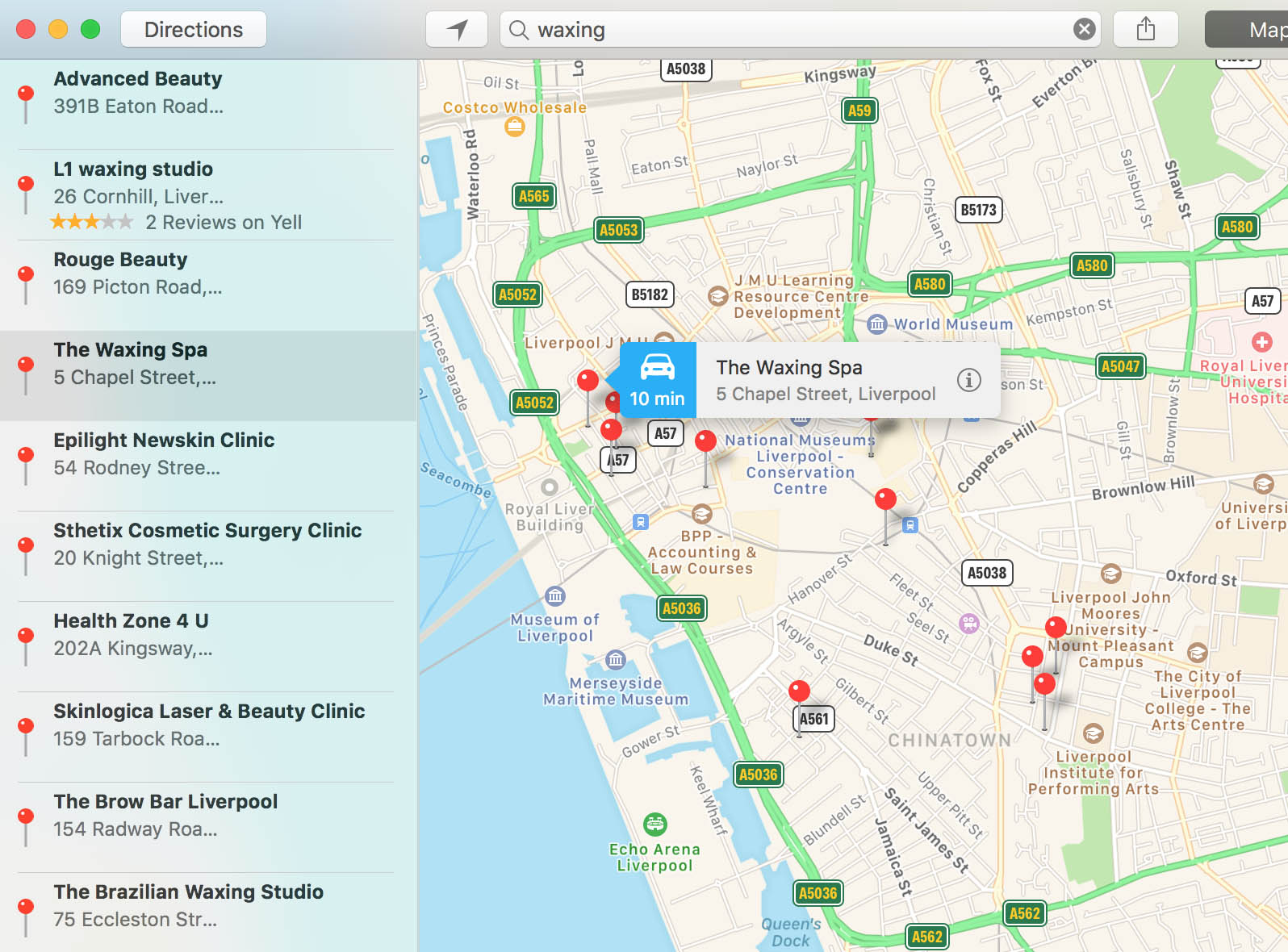Click University of Liverpool icon

(x=1263, y=484)
